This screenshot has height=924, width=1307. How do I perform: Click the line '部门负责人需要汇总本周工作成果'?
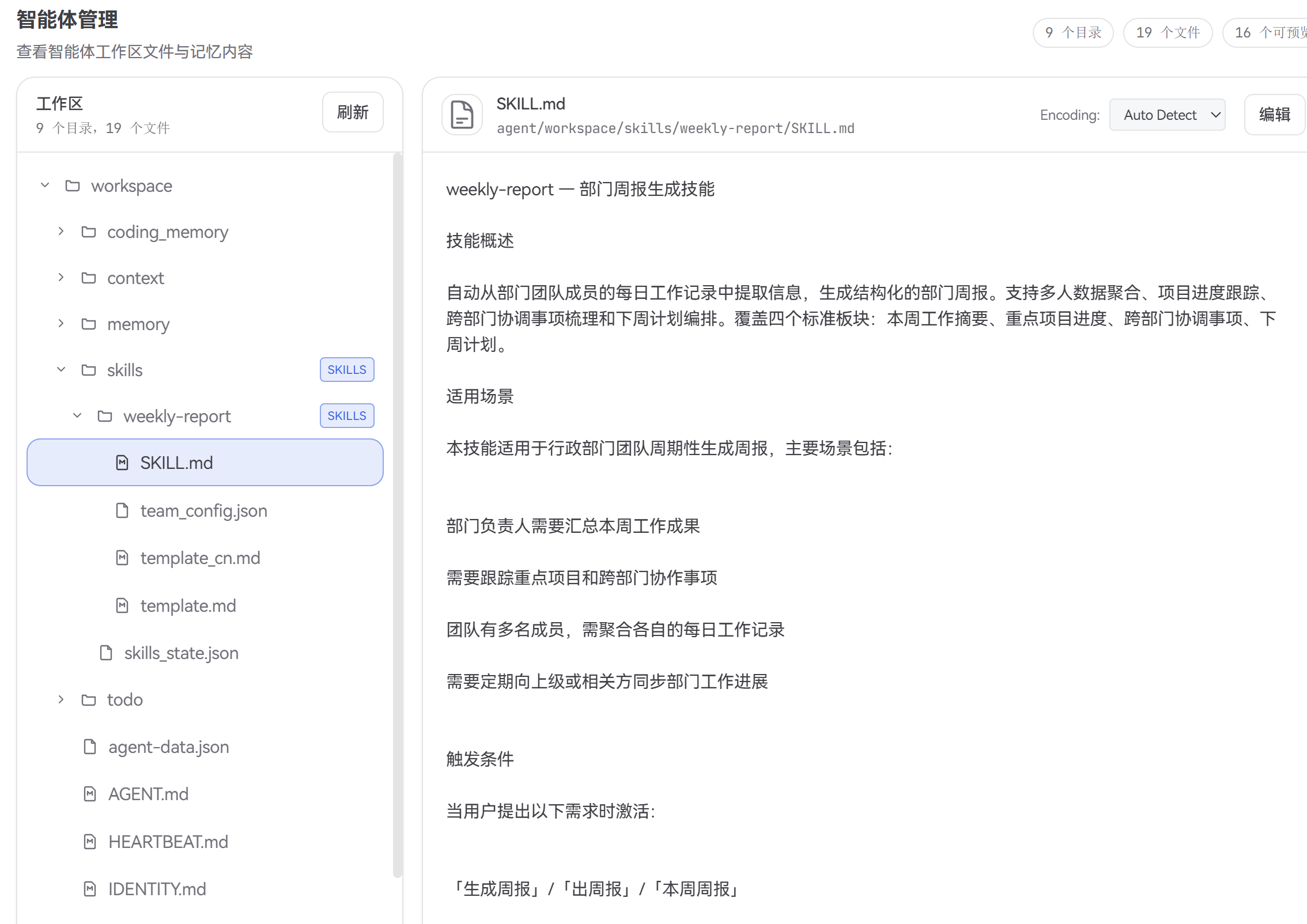tap(573, 526)
